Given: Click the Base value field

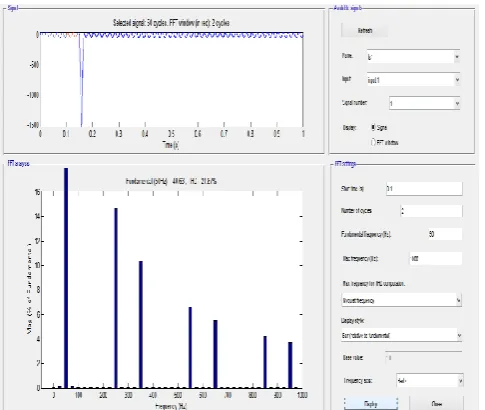Looking at the screenshot, I should click(423, 358).
